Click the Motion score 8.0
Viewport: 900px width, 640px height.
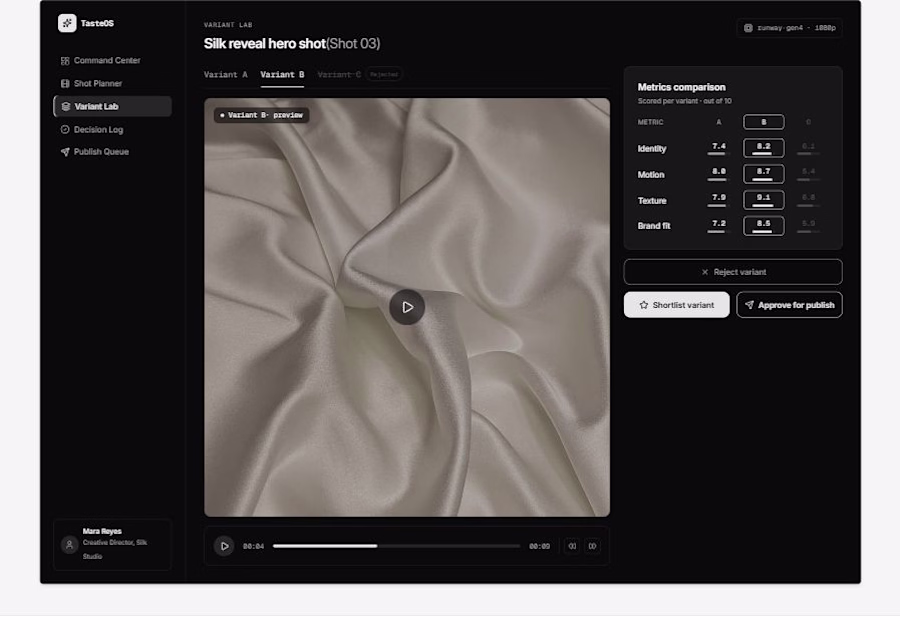click(x=719, y=172)
